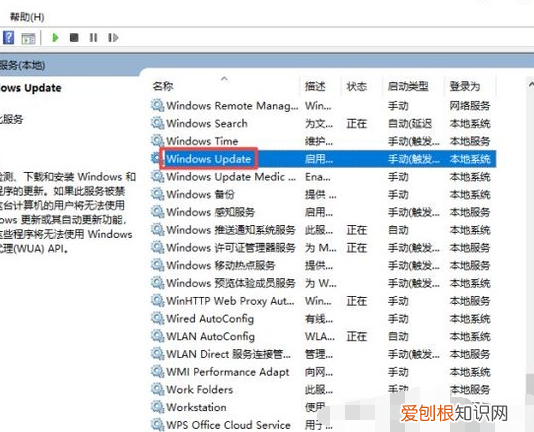Screen dimensions: 534x432
Task: Click the green Start Service button
Action: click(55, 37)
